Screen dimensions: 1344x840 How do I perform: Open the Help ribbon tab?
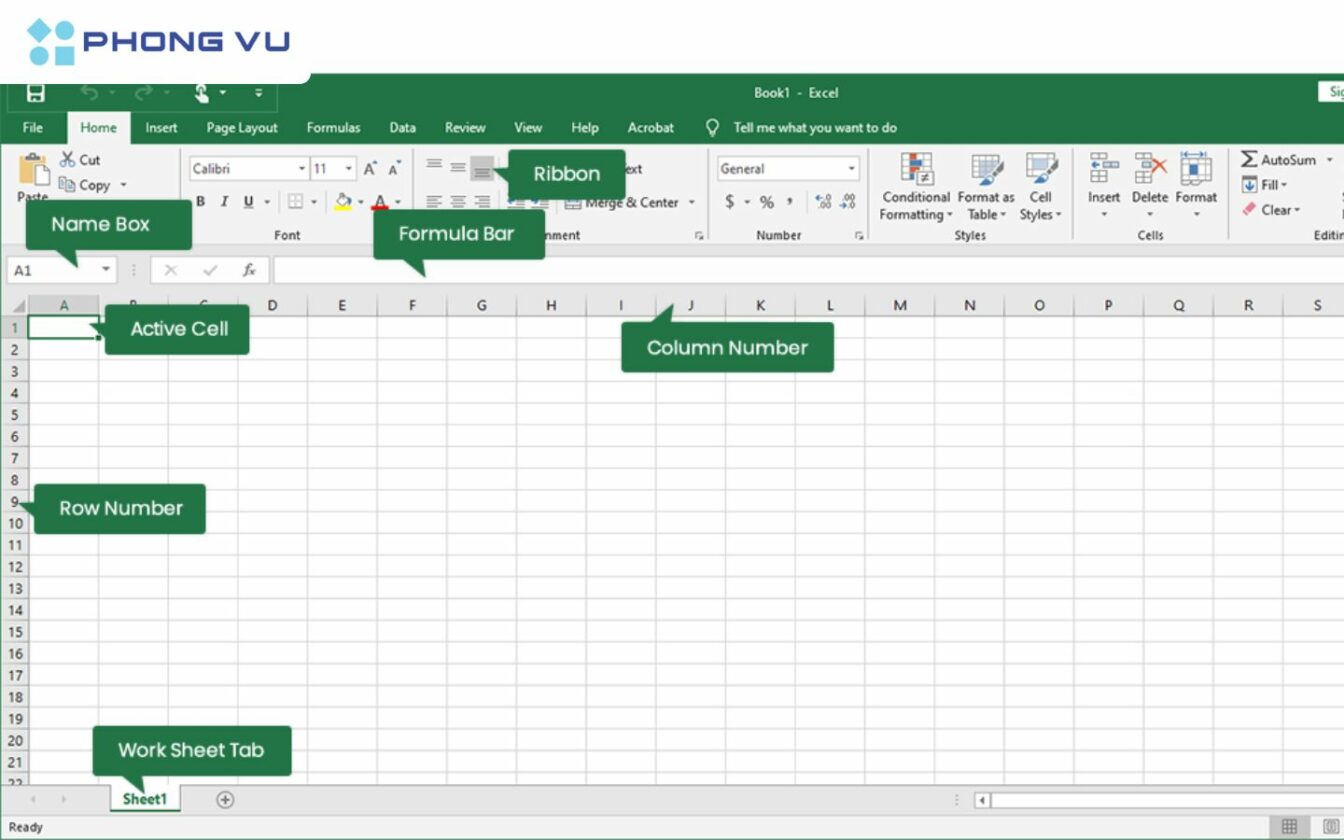pos(585,128)
